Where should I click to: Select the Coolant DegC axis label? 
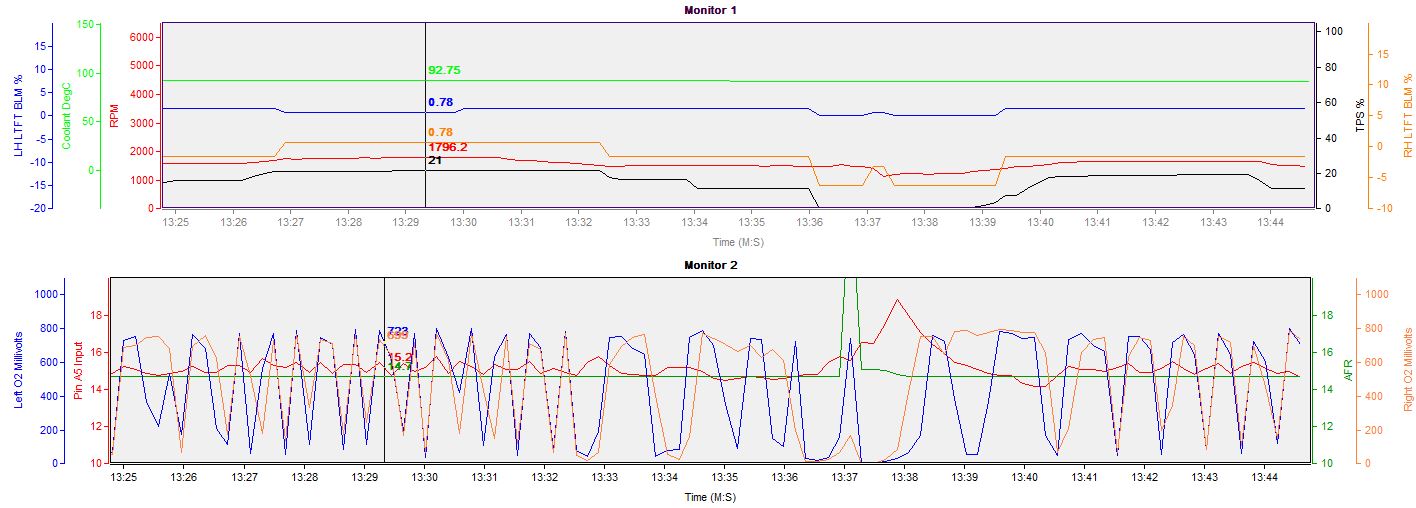pos(66,116)
